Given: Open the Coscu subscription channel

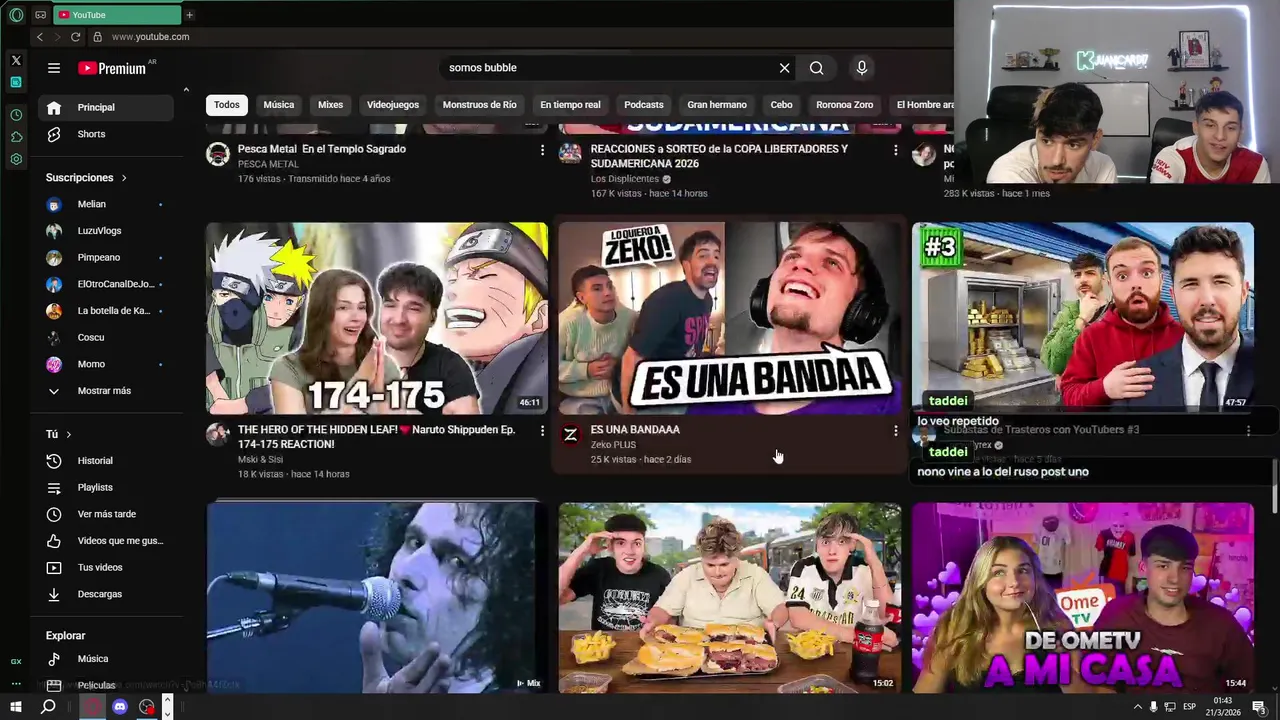Looking at the screenshot, I should (106, 338).
